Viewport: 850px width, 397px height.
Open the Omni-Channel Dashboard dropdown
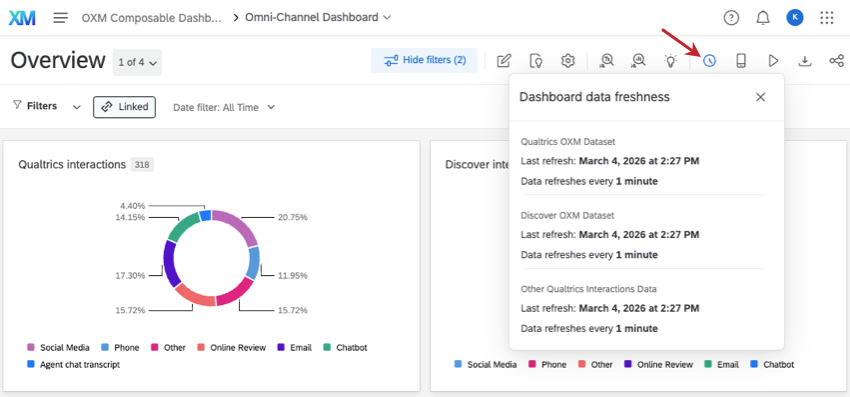tap(318, 17)
